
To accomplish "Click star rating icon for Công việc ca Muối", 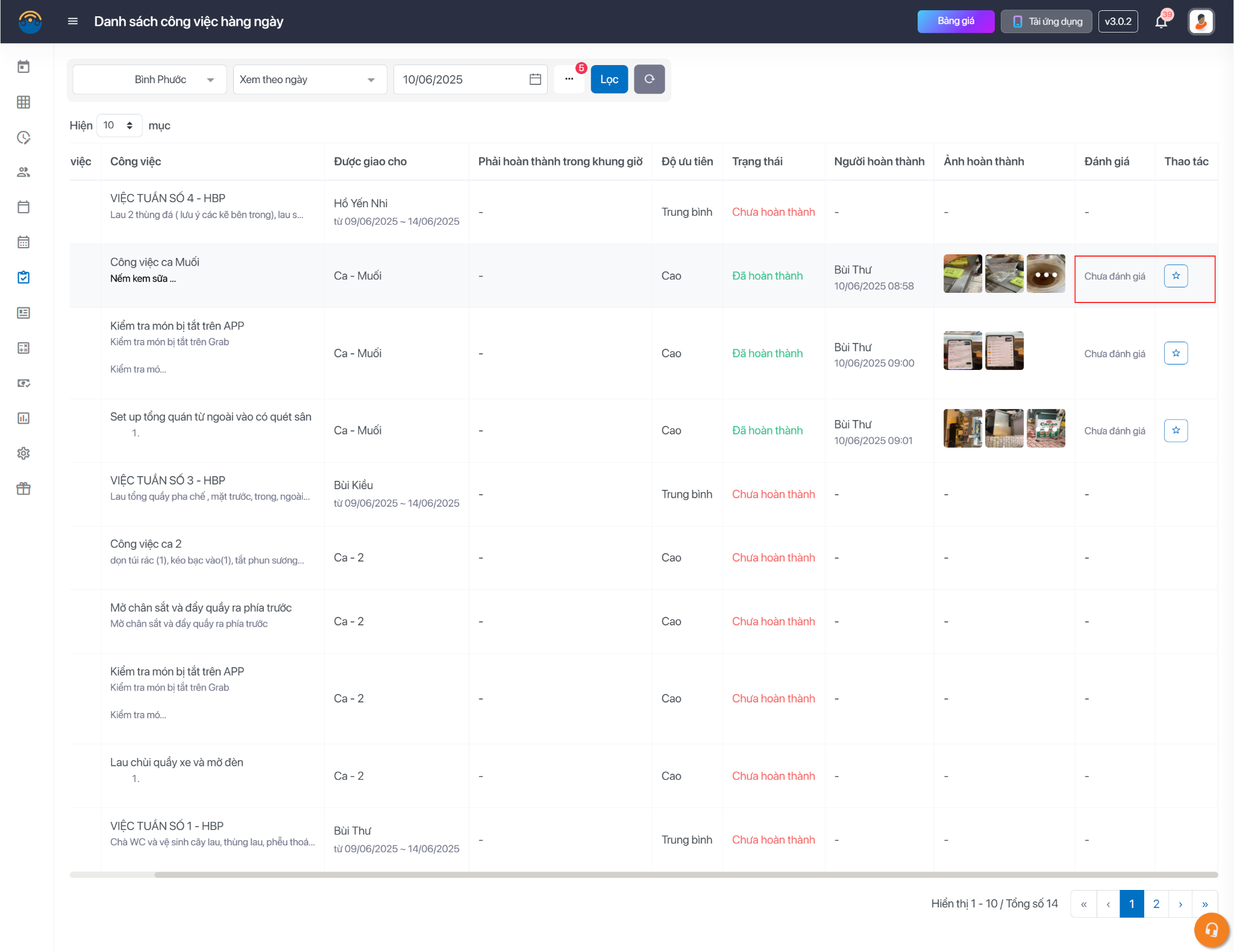I will (1176, 276).
